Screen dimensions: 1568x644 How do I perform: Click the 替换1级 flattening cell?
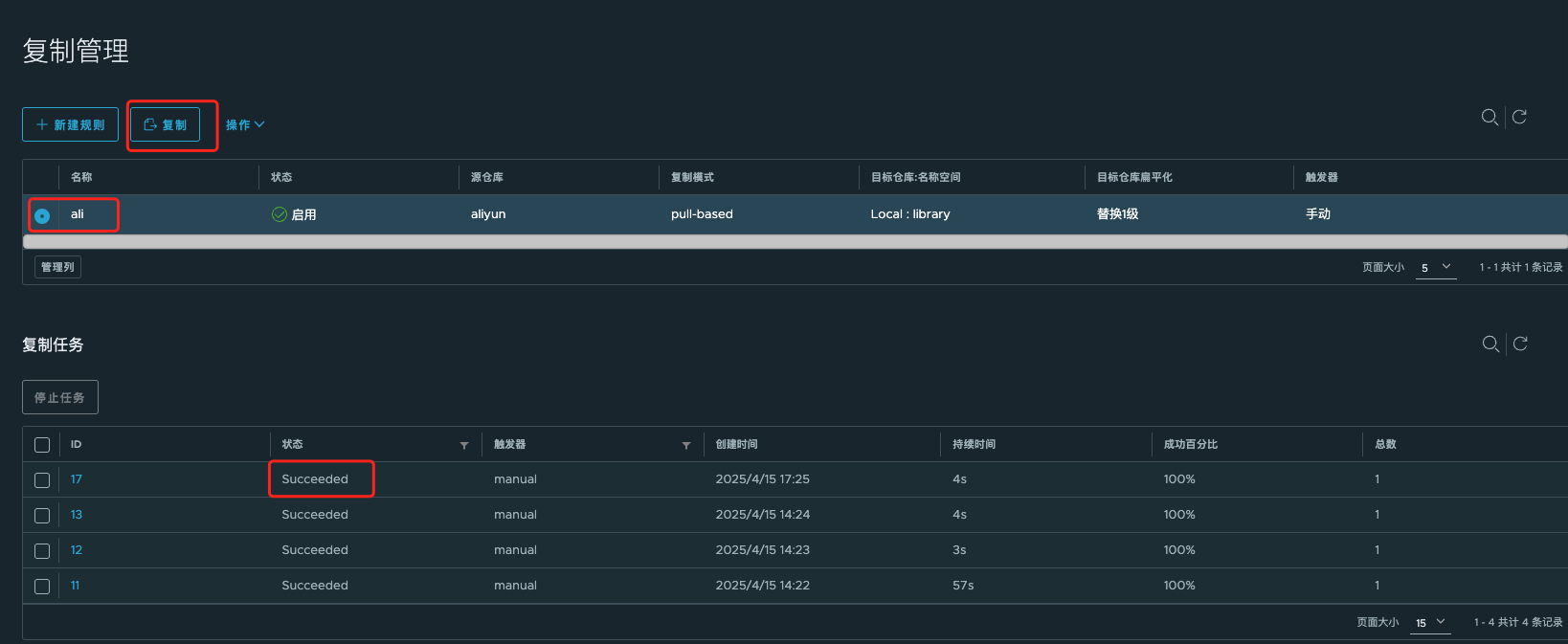1117,214
